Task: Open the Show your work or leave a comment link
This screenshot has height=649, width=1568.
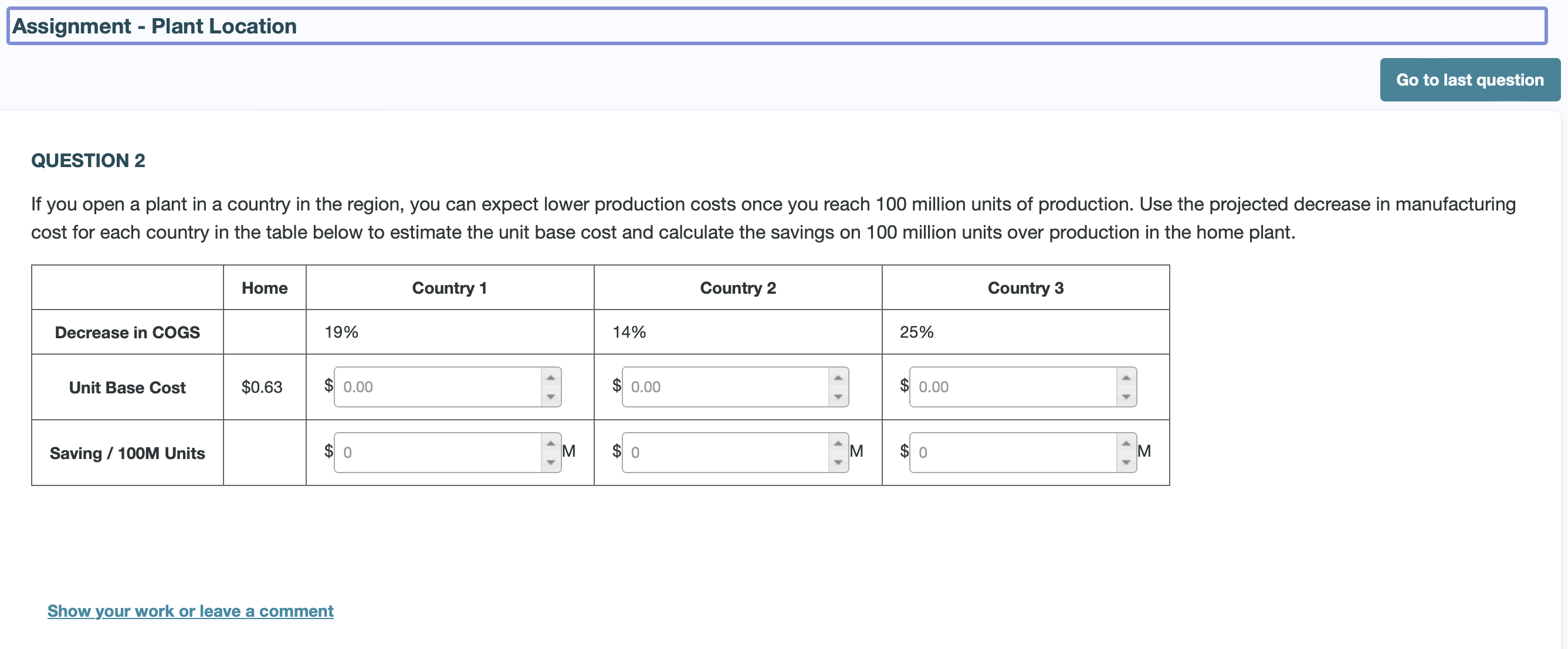Action: click(x=191, y=611)
